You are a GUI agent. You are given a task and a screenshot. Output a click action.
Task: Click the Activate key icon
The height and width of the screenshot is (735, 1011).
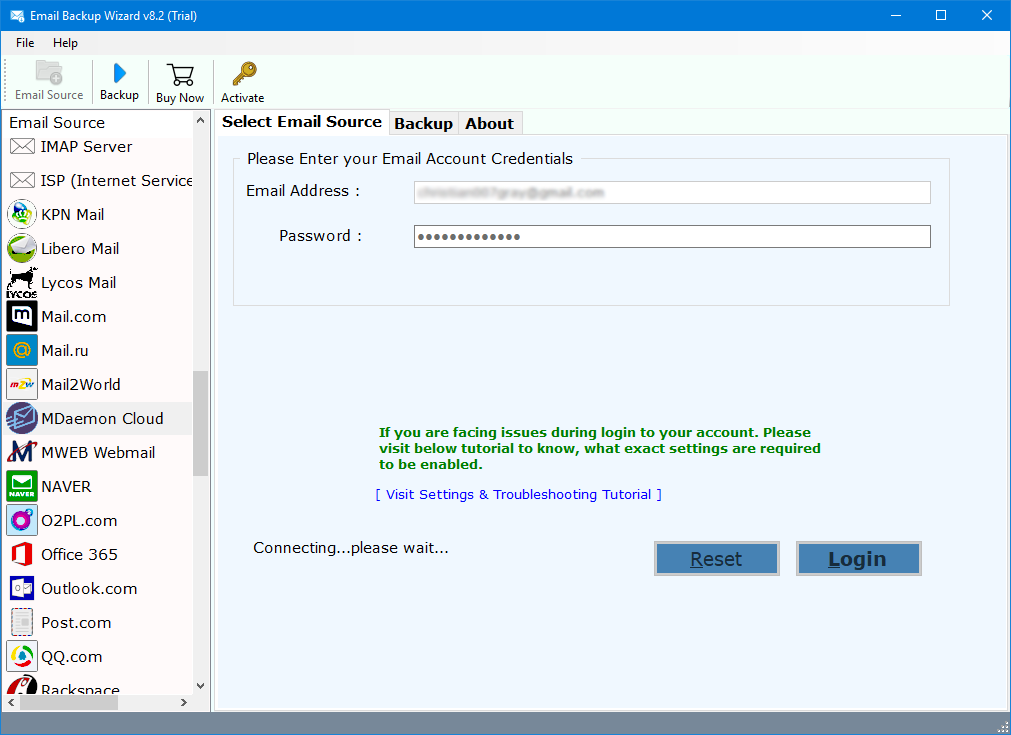[244, 74]
